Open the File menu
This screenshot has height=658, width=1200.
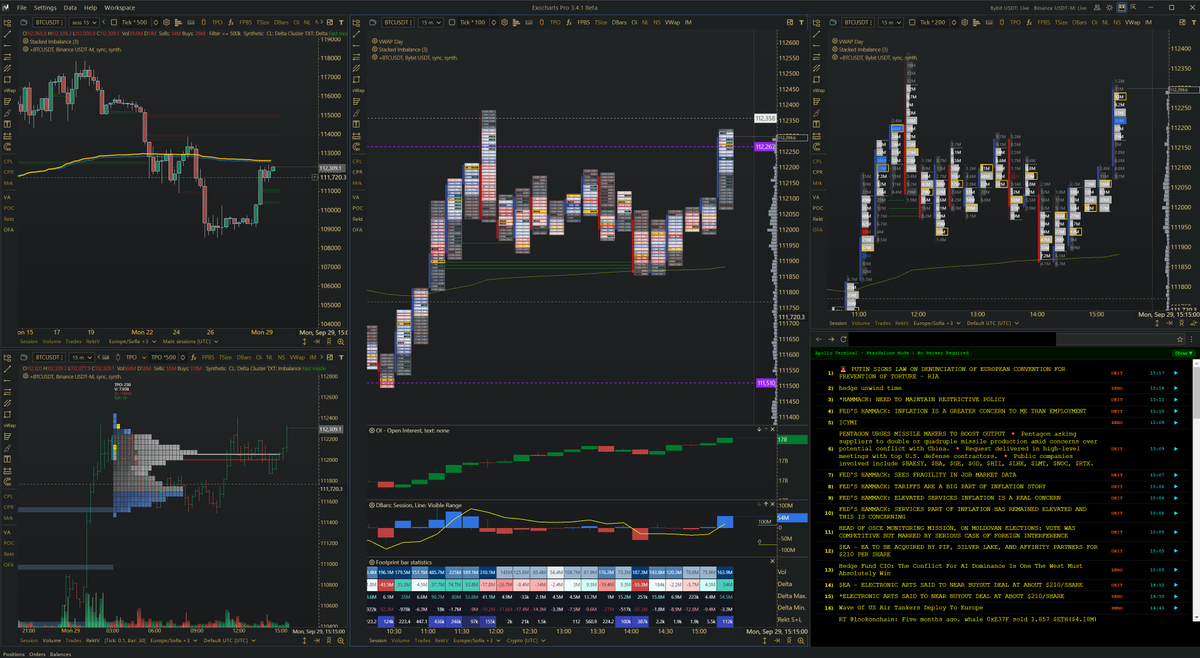pyautogui.click(x=21, y=7)
